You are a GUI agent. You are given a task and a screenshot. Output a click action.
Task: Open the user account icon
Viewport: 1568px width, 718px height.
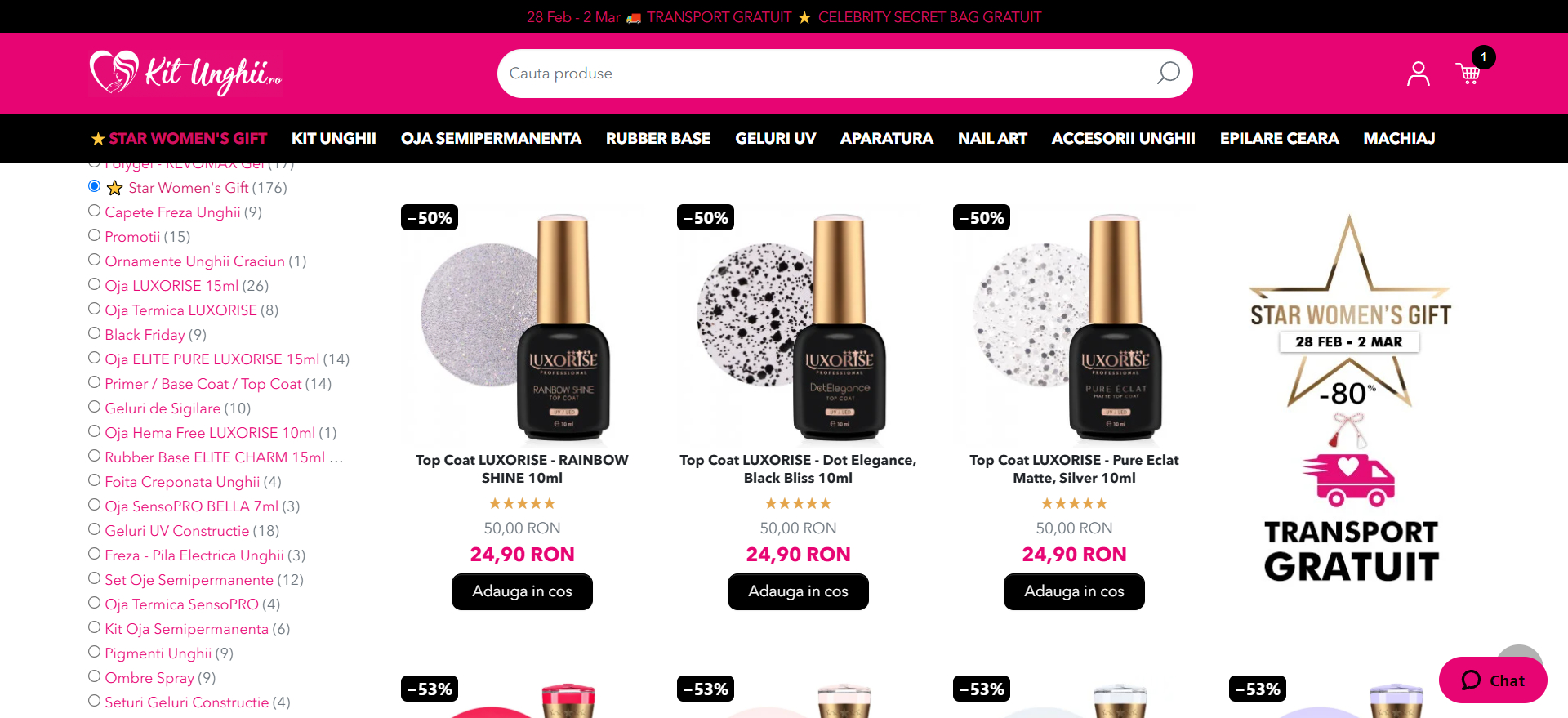[x=1419, y=74]
